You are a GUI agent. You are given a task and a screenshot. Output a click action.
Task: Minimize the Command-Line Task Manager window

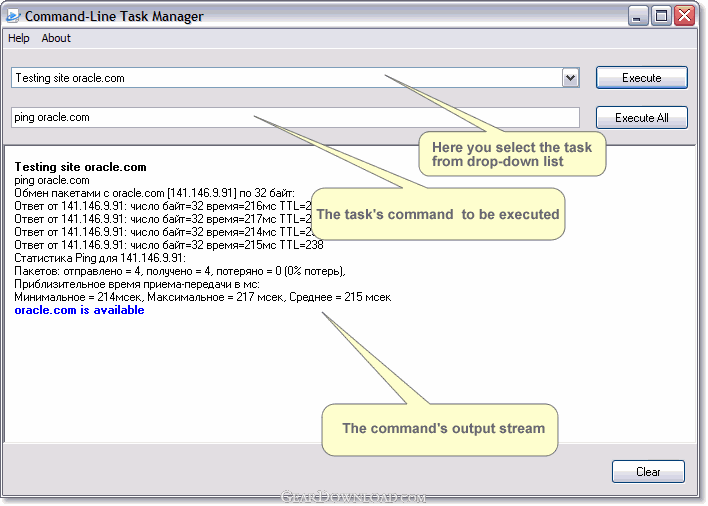click(x=638, y=16)
